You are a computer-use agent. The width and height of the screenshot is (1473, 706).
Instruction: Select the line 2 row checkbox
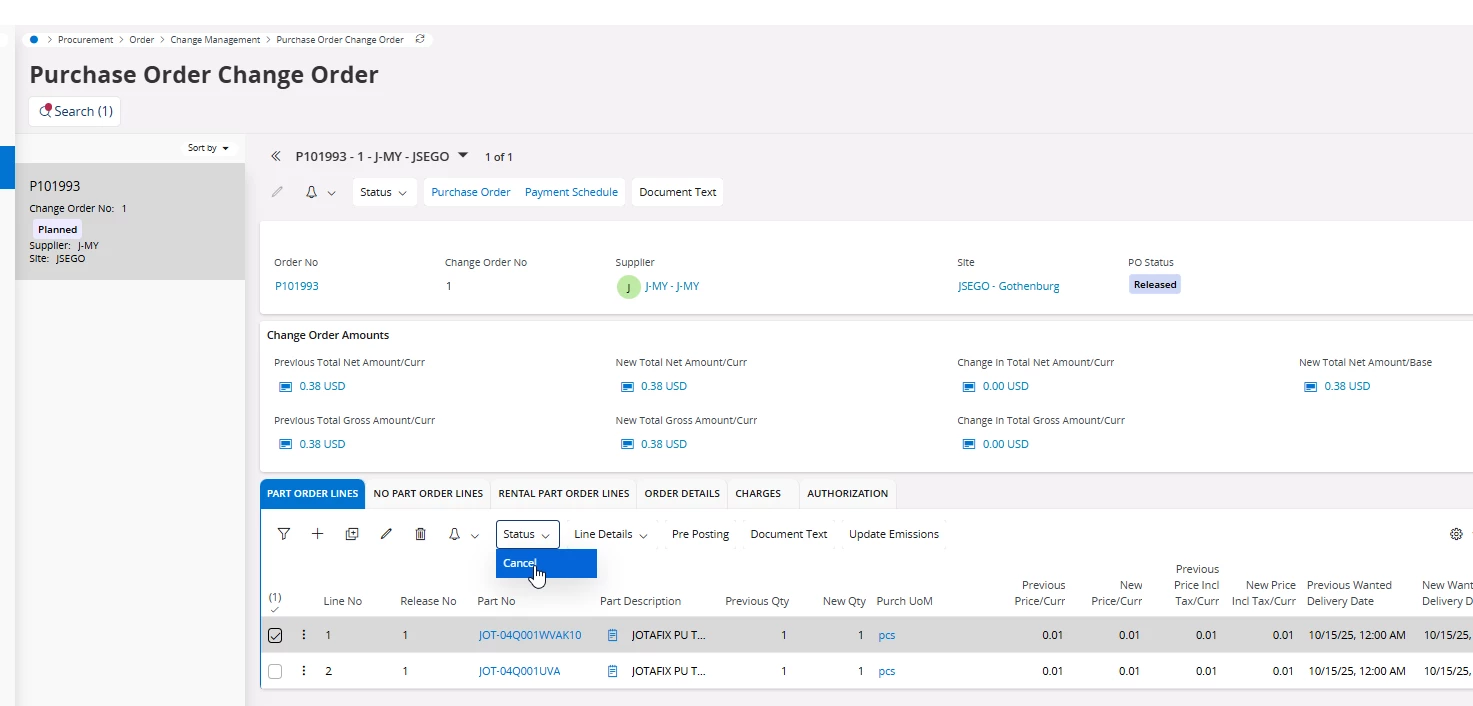coord(275,671)
